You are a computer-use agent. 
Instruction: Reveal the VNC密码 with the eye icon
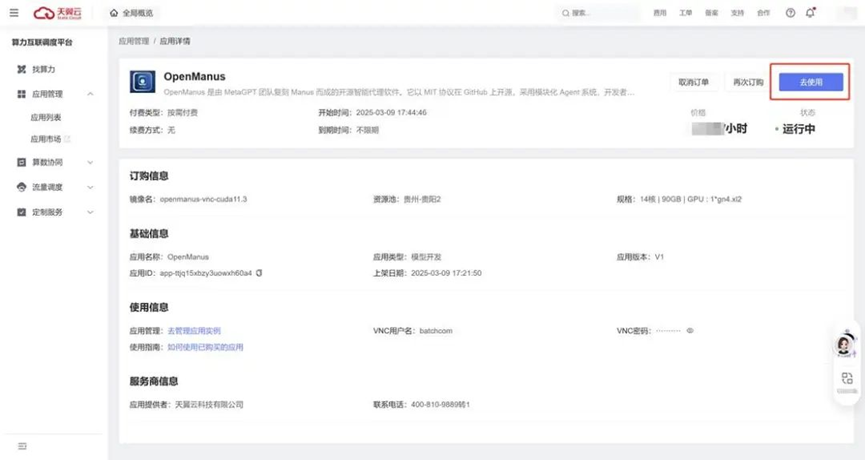[690, 330]
